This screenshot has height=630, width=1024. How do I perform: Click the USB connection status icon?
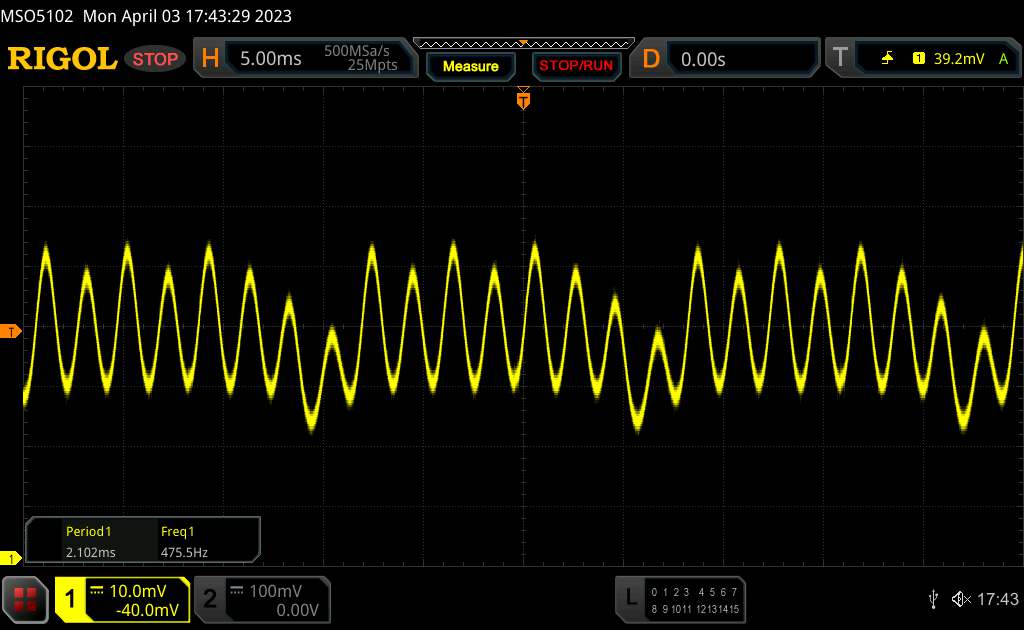point(933,599)
